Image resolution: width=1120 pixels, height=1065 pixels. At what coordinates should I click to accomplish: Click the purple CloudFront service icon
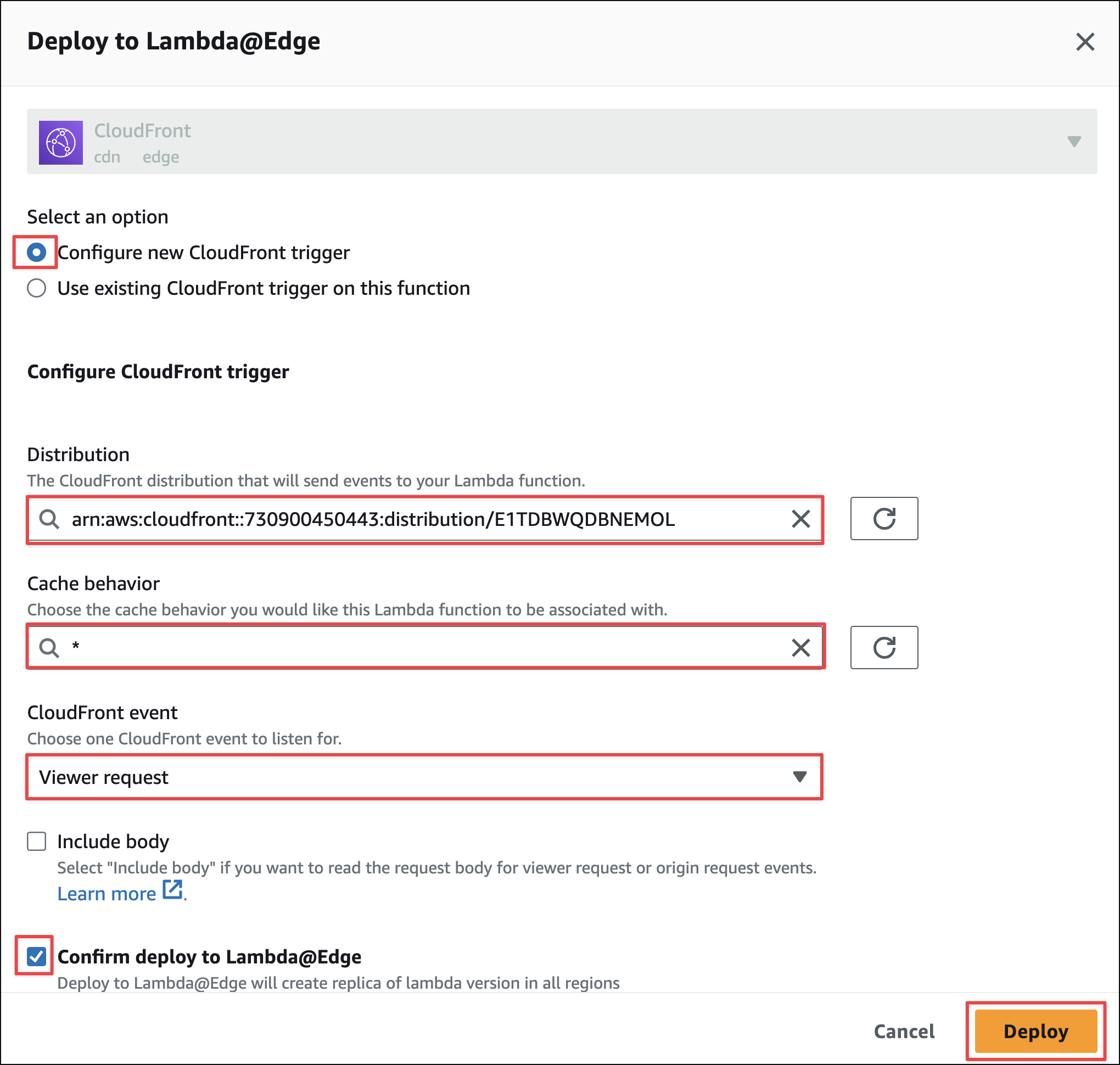(61, 143)
